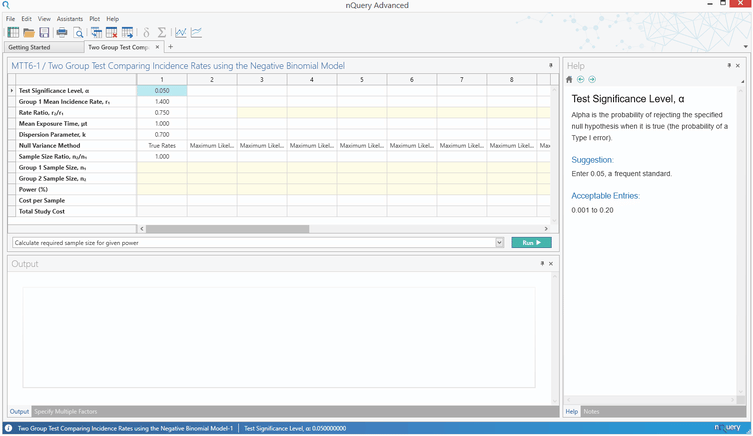Go to Help home with the house icon

point(569,79)
